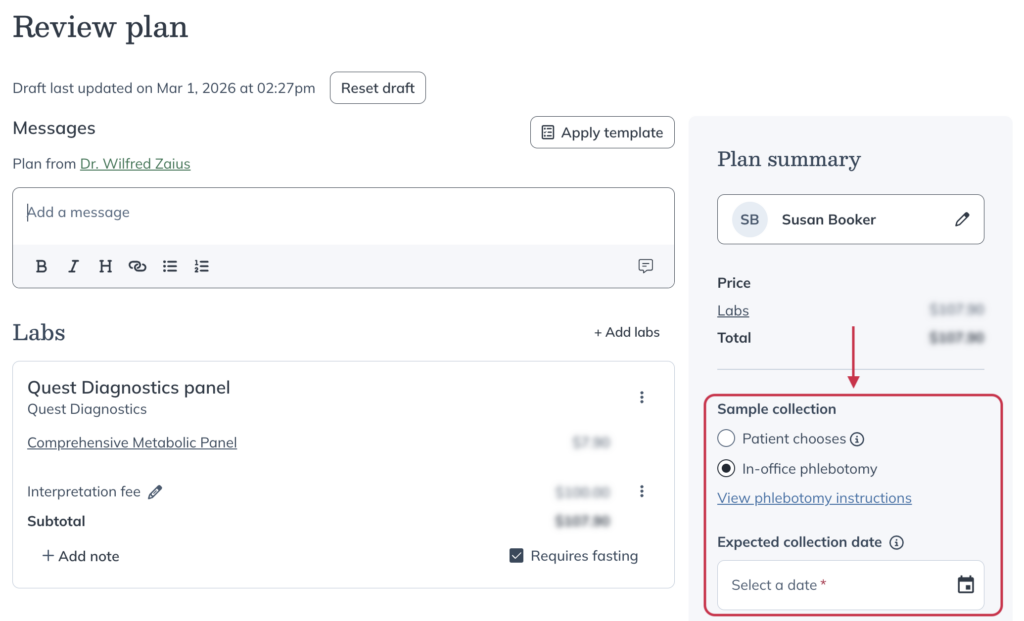
Task: Click Apply template button
Action: pos(602,133)
